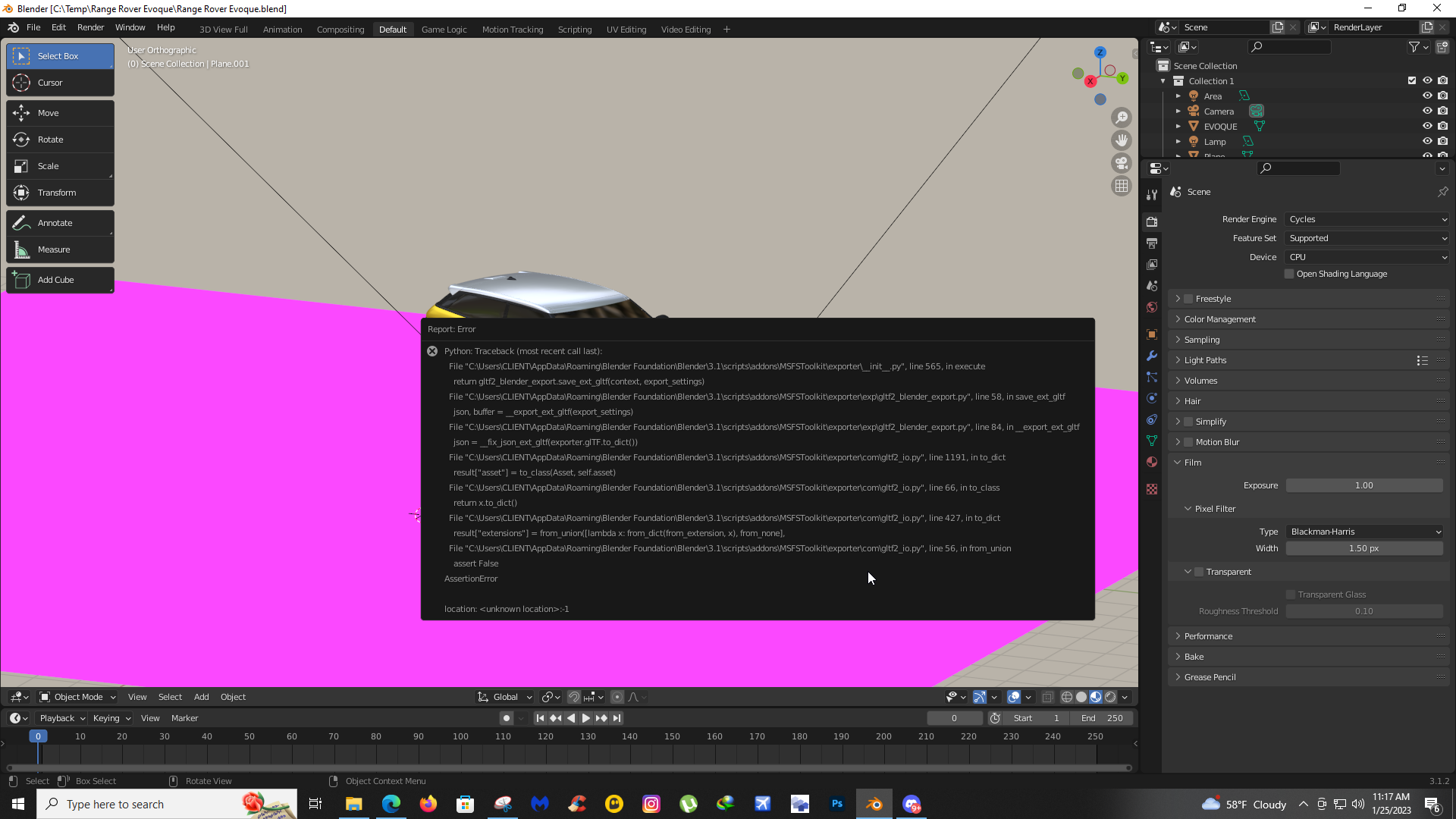The height and width of the screenshot is (819, 1456).
Task: Enable the Transparent film checkbox
Action: [1199, 572]
